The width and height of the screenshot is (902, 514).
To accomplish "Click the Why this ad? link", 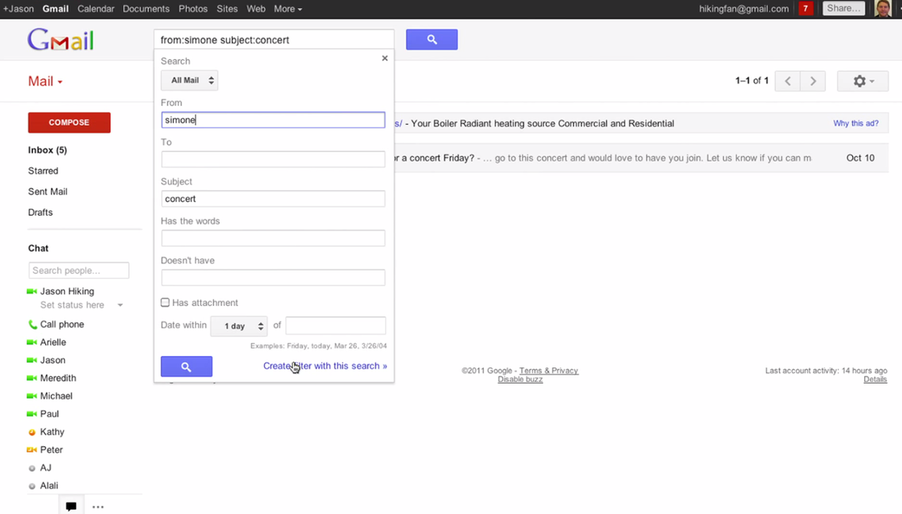I will 855,123.
